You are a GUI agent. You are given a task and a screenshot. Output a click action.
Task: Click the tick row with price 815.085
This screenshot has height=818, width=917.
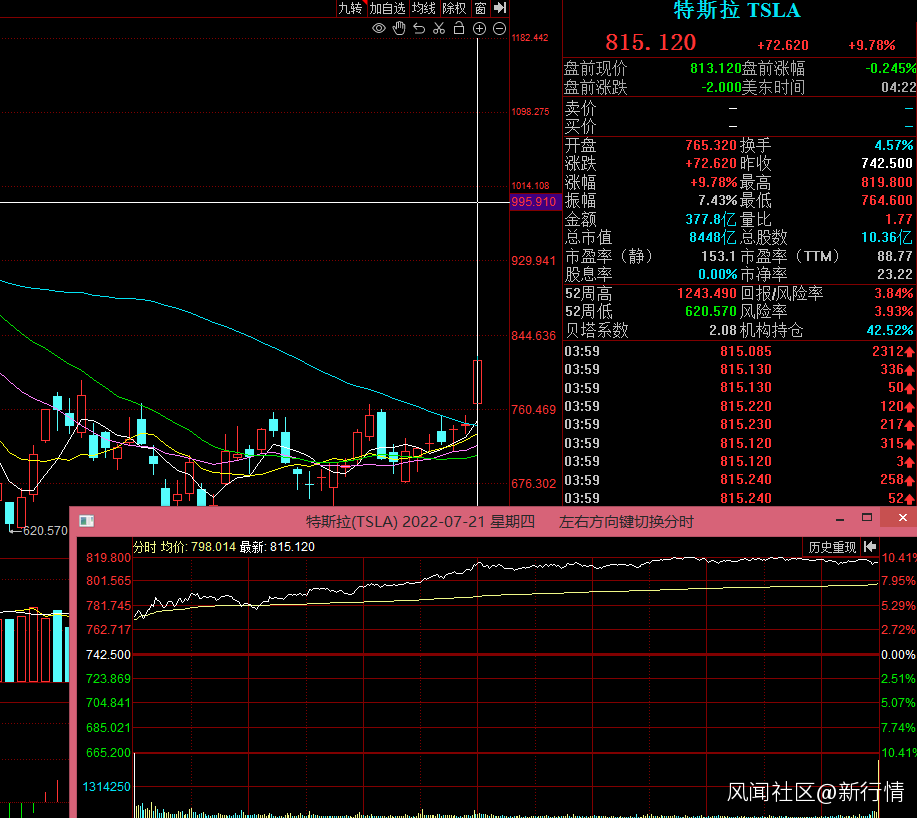tap(739, 351)
